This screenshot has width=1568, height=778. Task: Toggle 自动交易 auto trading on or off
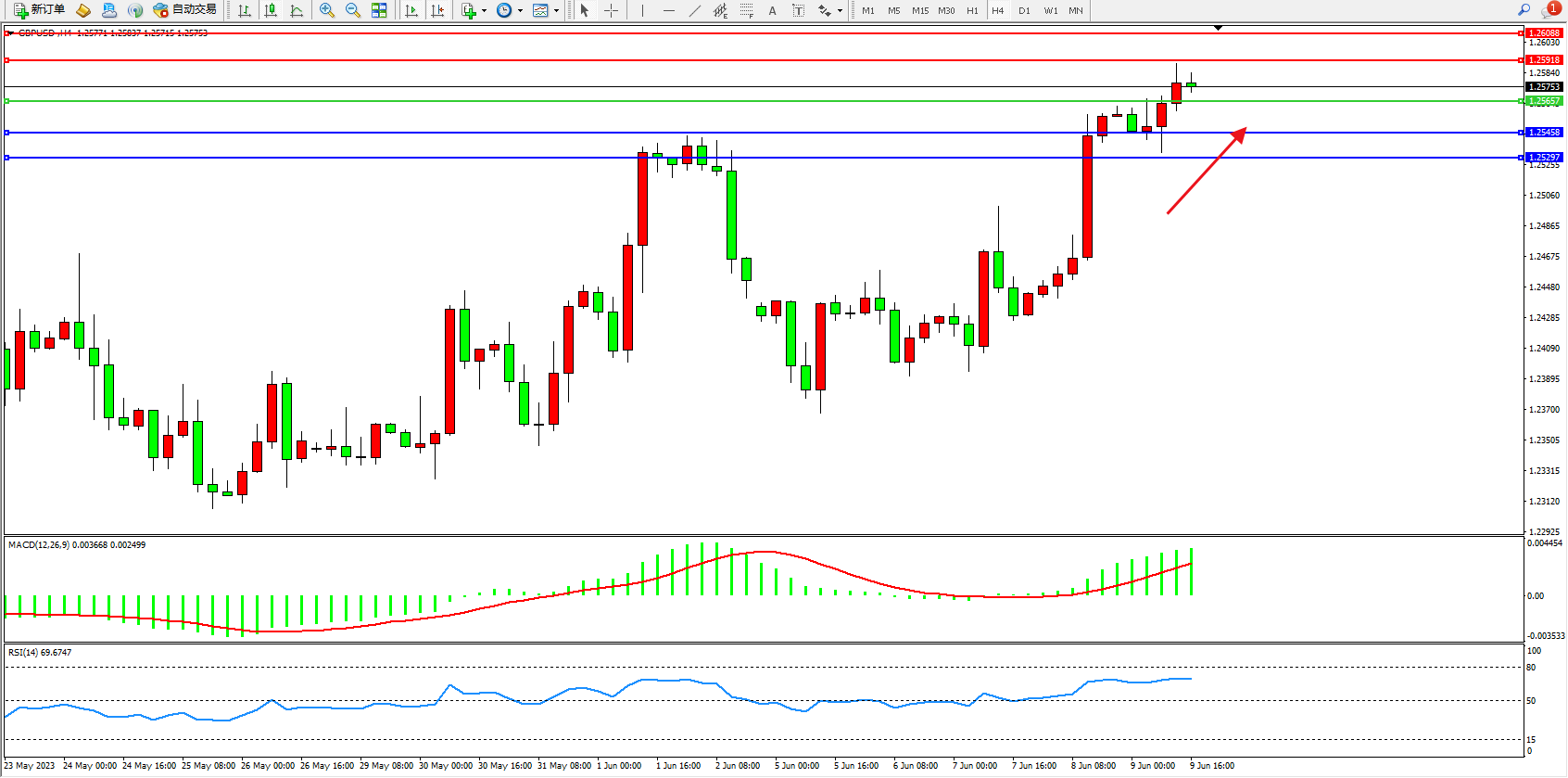tap(185, 10)
